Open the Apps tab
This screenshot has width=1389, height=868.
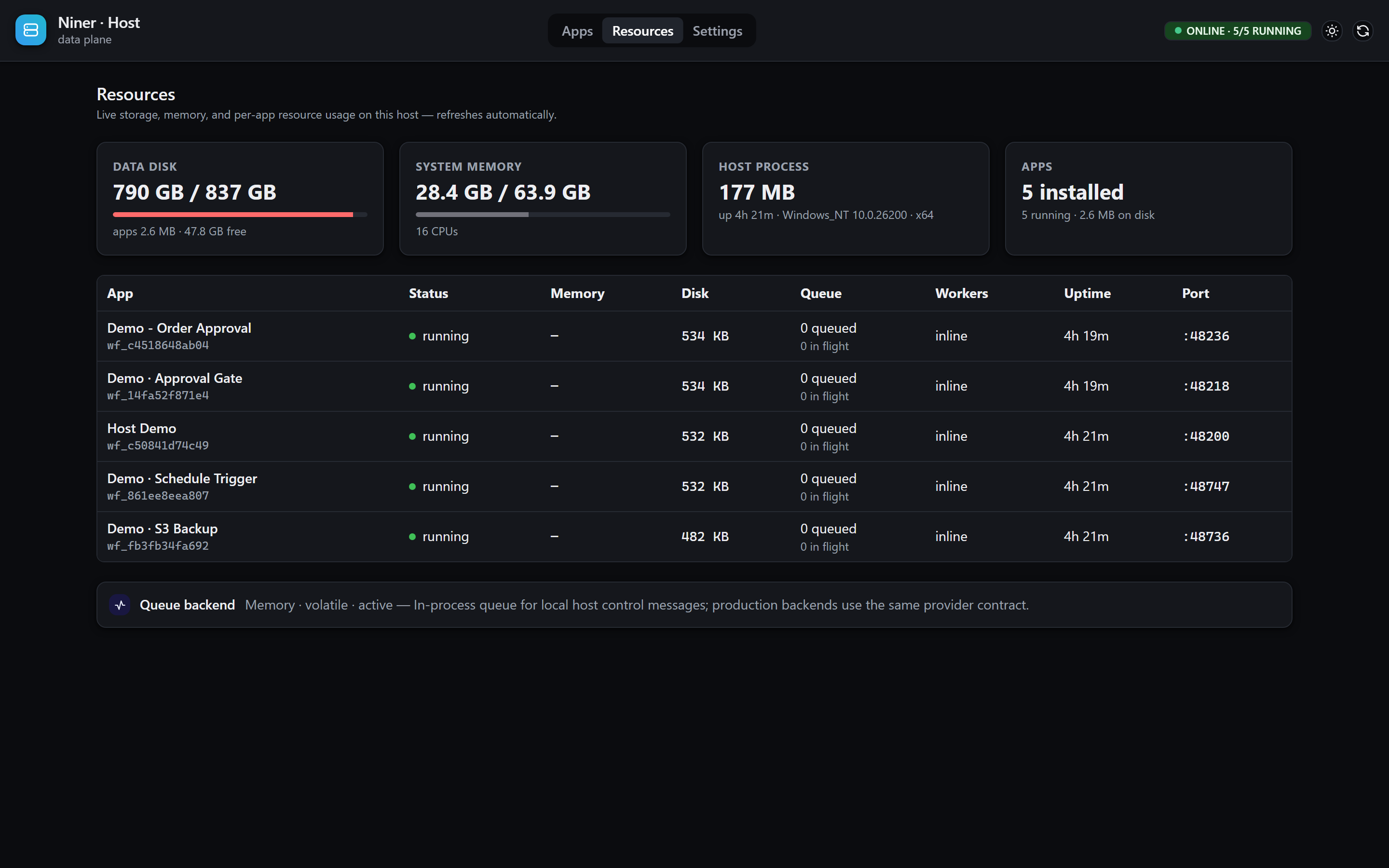click(577, 31)
